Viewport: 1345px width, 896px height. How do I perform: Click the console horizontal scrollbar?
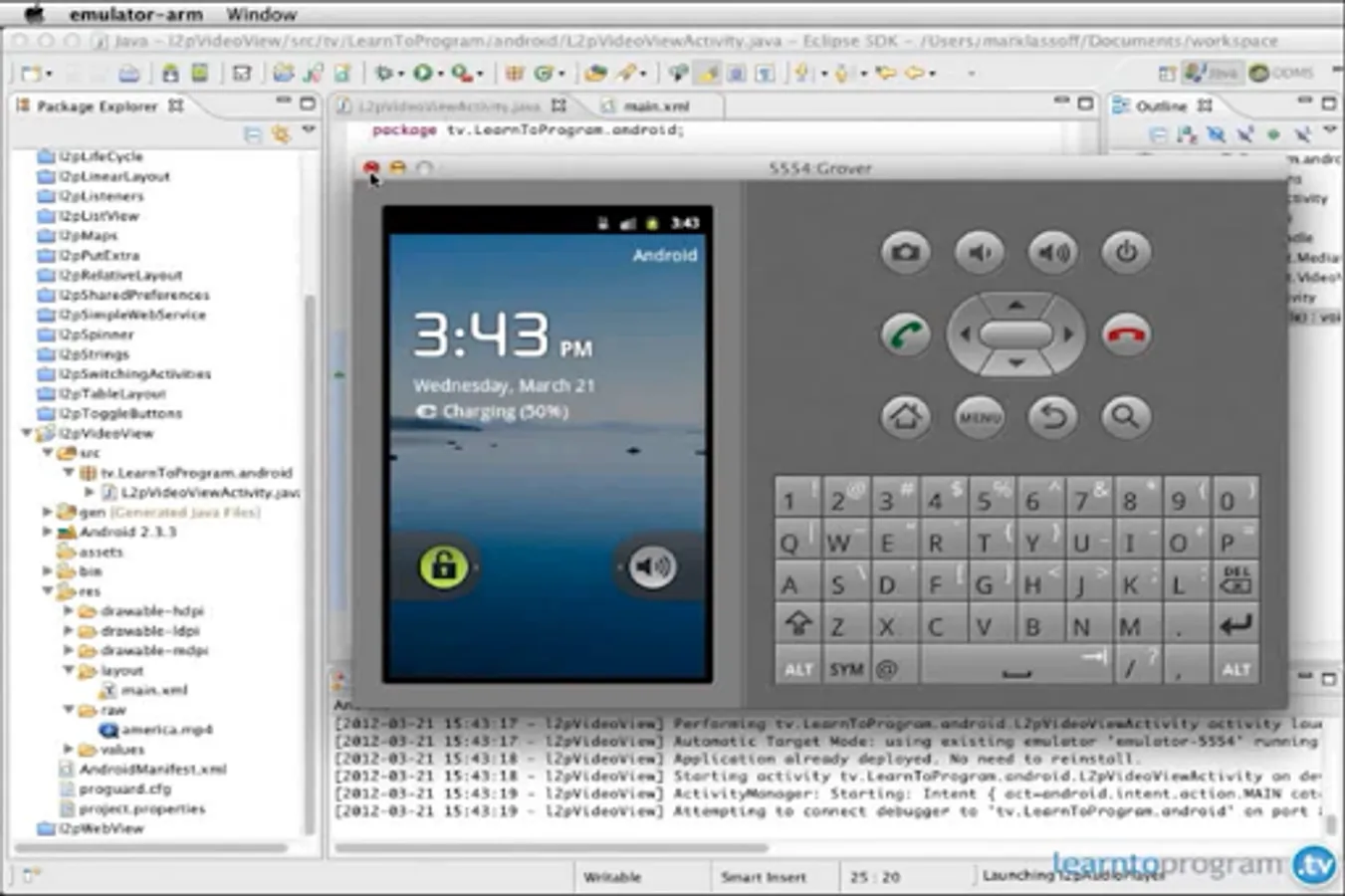pyautogui.click(x=552, y=847)
